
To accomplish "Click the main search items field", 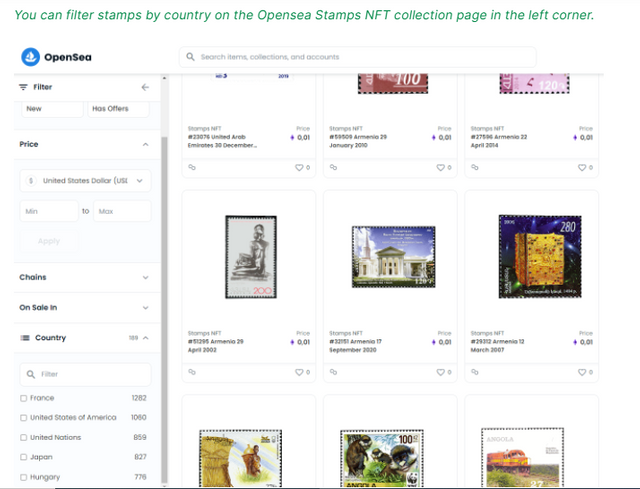I will coord(358,57).
